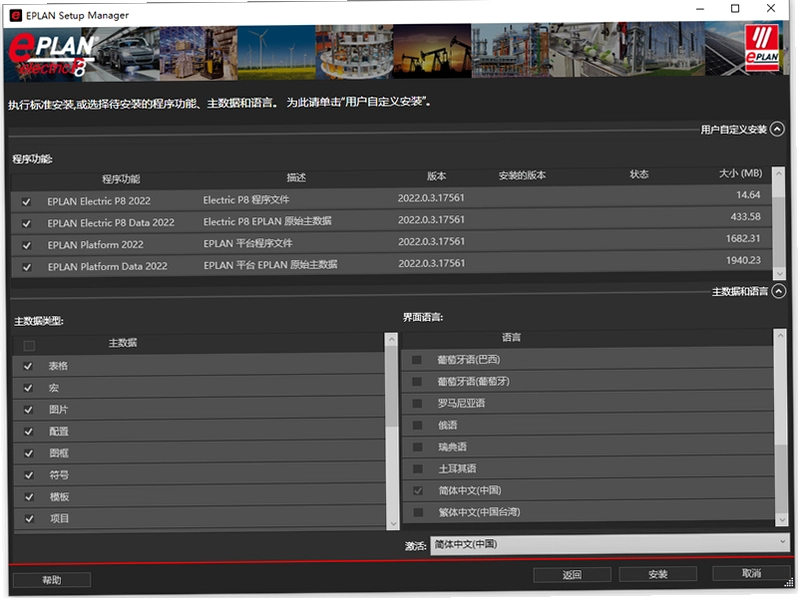Check the 土耳其语 language checkbox

coord(418,469)
